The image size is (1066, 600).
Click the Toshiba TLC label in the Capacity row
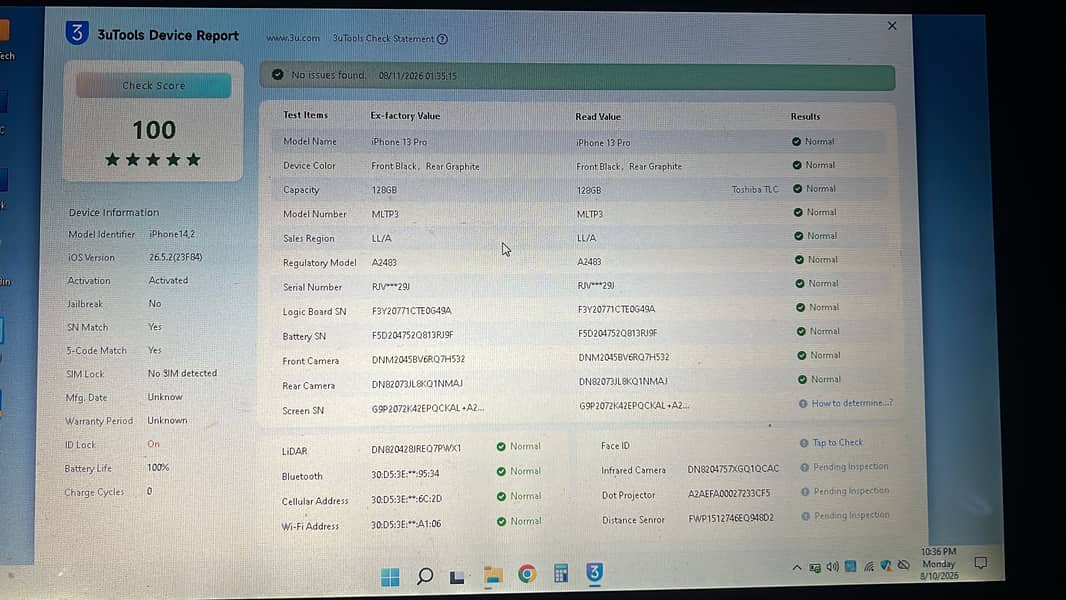pos(755,190)
